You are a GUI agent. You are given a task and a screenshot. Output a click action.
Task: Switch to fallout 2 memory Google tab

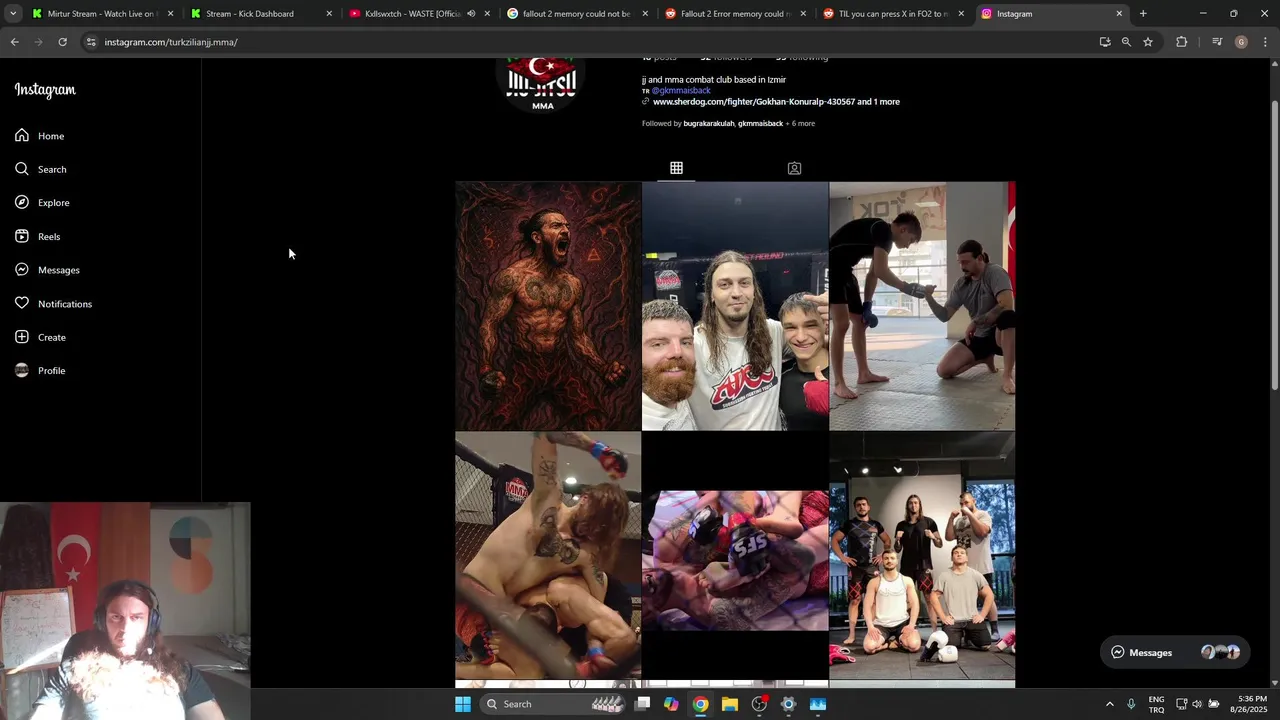[x=576, y=14]
